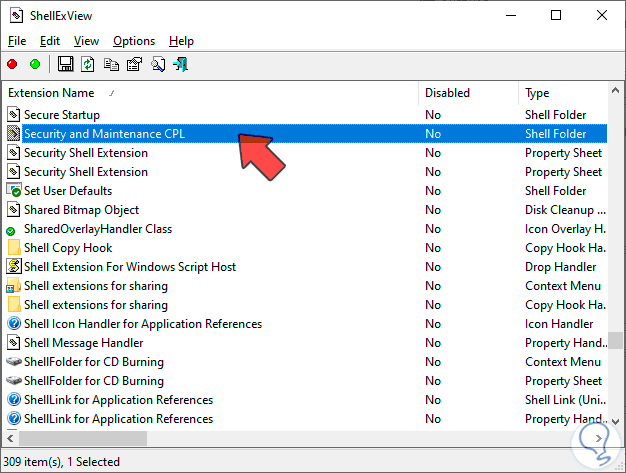
Task: Open the Options menu
Action: pos(133,41)
